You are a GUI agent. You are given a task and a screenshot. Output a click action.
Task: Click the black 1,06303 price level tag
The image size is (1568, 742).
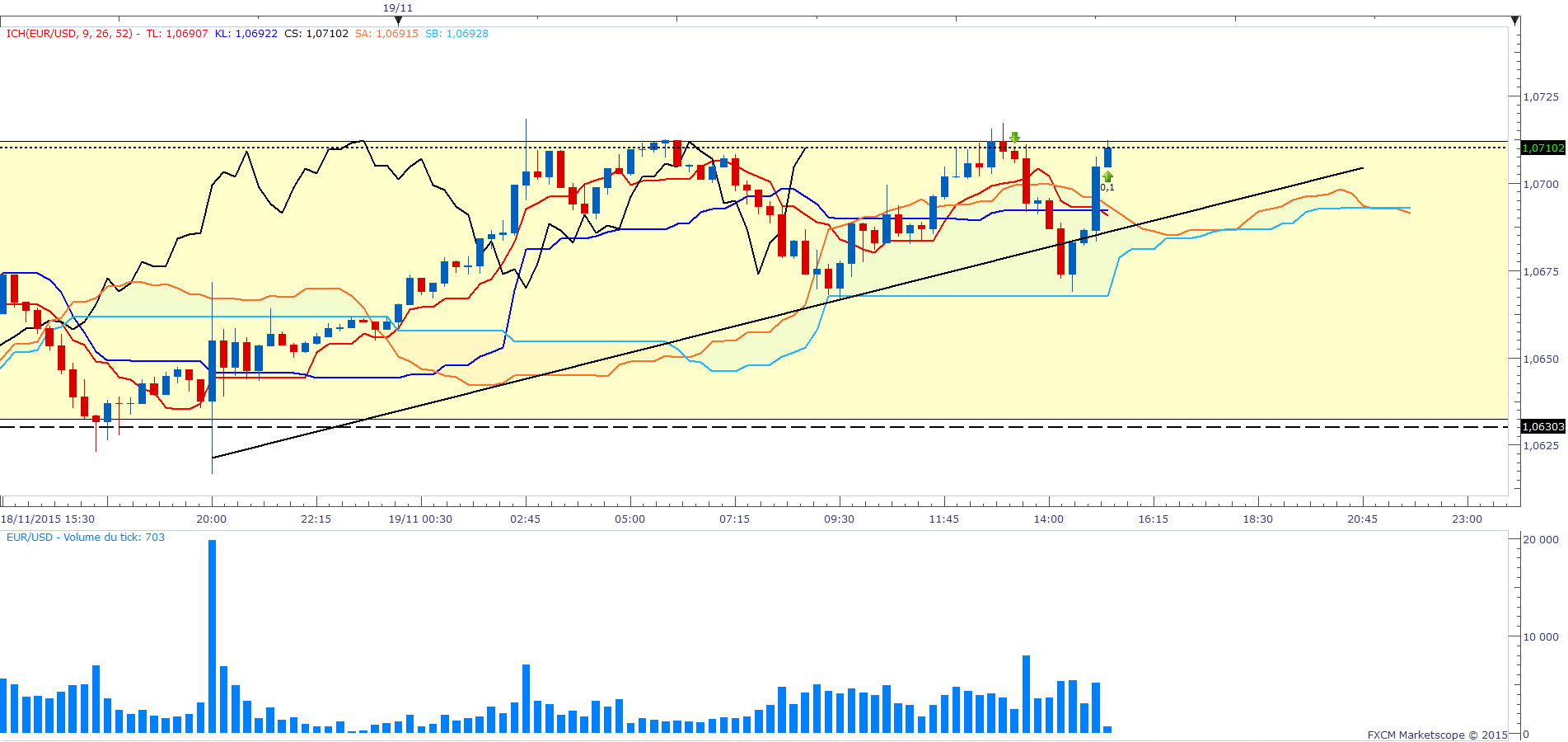[x=1542, y=427]
